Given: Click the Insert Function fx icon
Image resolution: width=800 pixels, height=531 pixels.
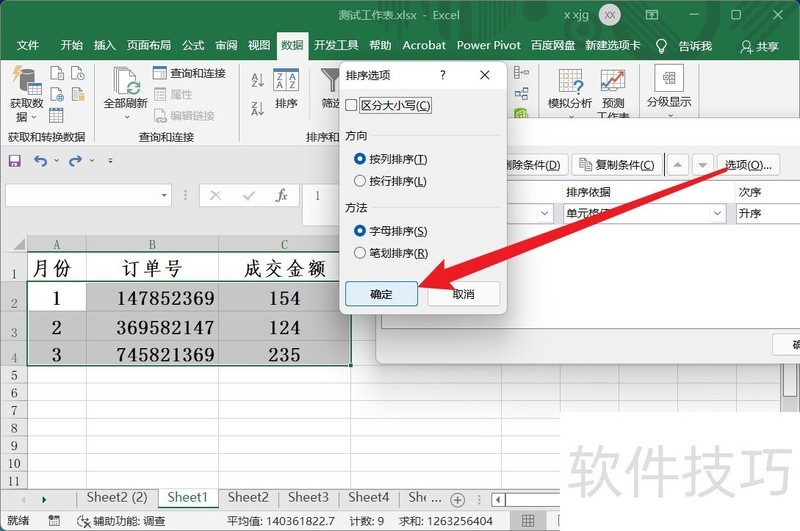Looking at the screenshot, I should point(282,195).
